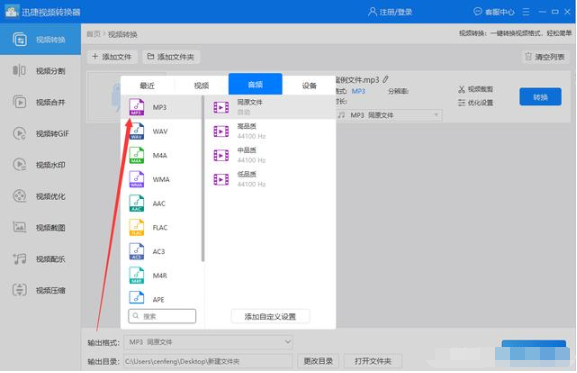Viewport: 577px width, 373px height.
Task: Go to 首页 breadcrumb link
Action: (93, 34)
